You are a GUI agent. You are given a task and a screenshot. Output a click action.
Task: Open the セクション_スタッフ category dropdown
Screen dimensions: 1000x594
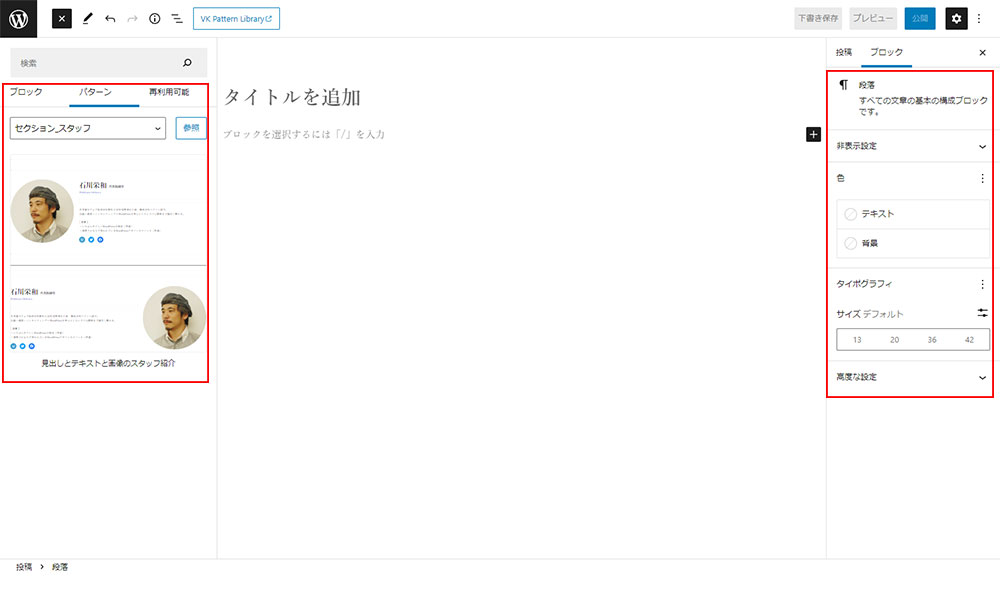(87, 128)
